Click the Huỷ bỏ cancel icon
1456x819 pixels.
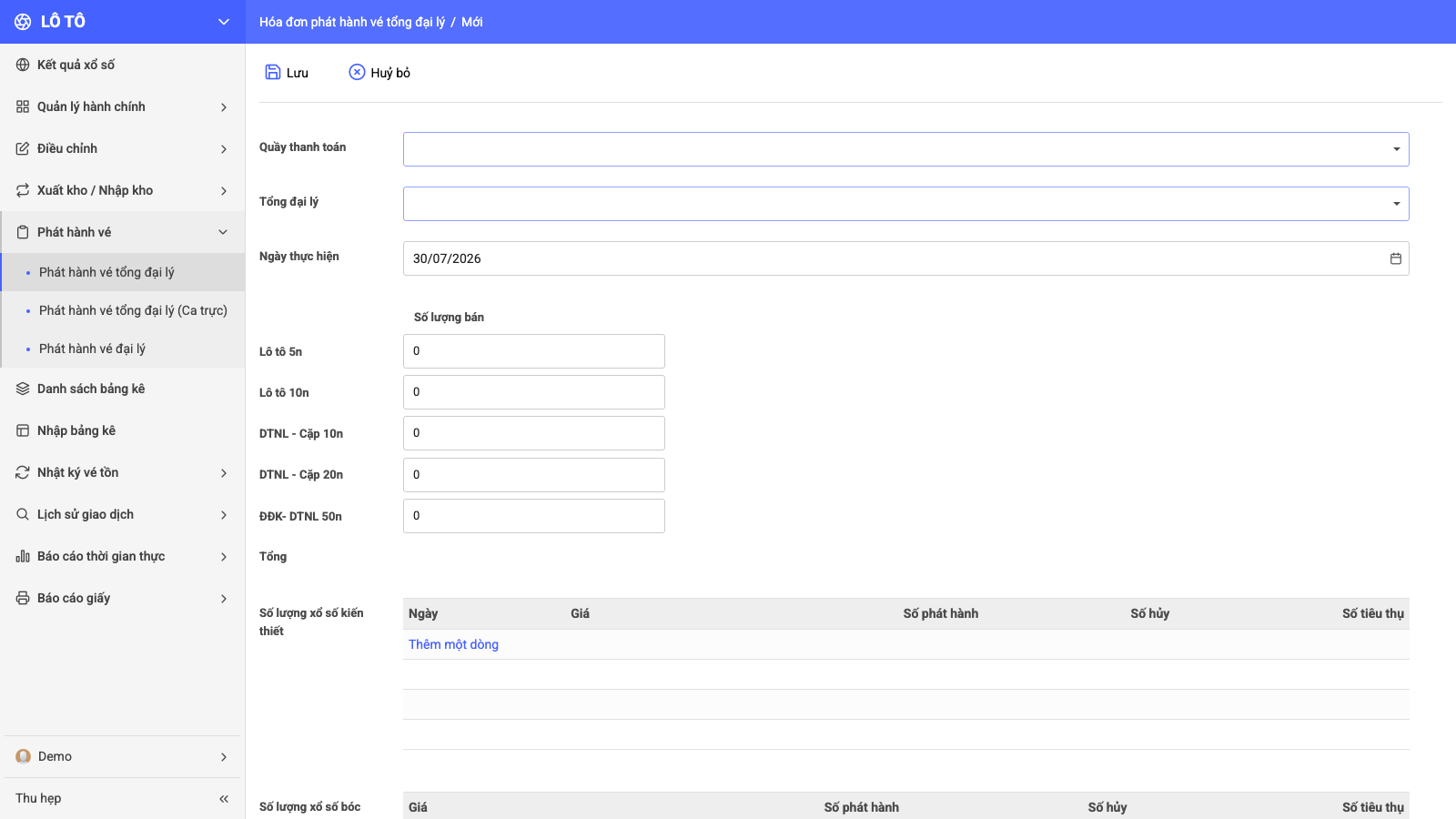pos(357,72)
